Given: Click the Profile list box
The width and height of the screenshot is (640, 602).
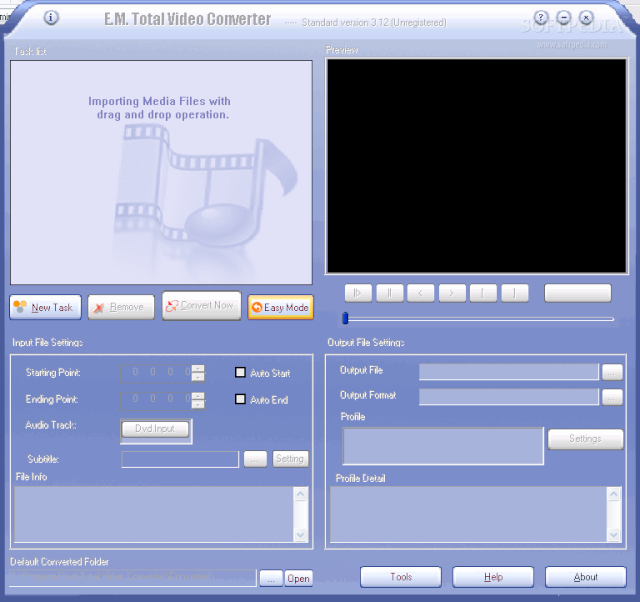Looking at the screenshot, I should tap(443, 446).
